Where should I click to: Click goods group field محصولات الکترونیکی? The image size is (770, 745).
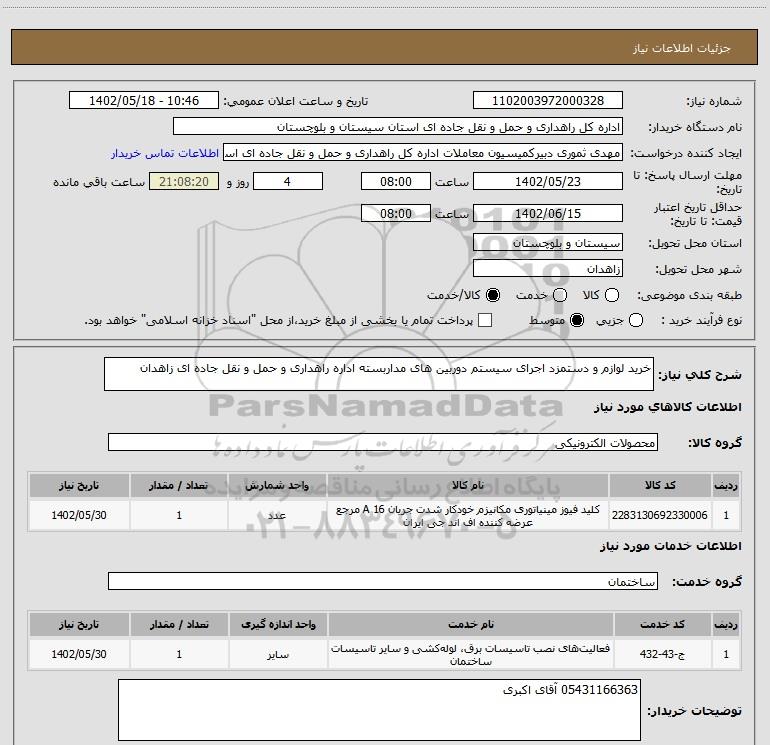(383, 442)
